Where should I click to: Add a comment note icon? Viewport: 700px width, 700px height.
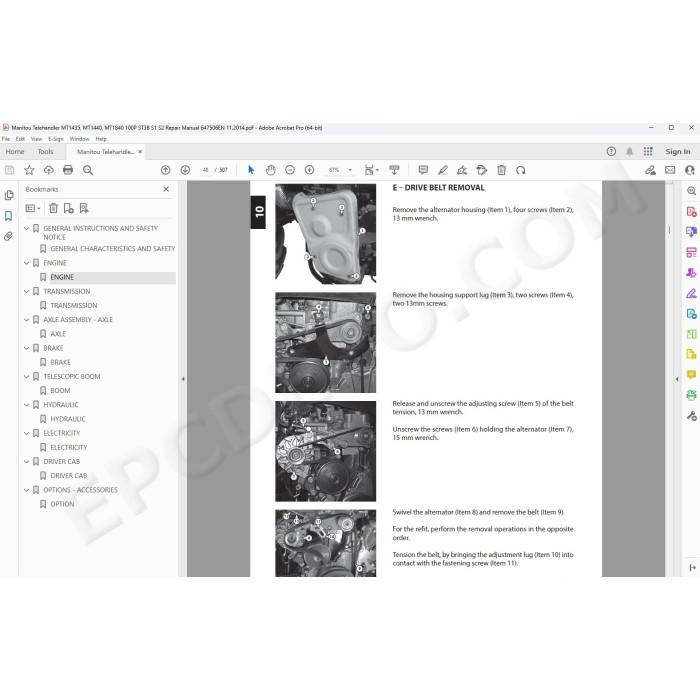(423, 170)
